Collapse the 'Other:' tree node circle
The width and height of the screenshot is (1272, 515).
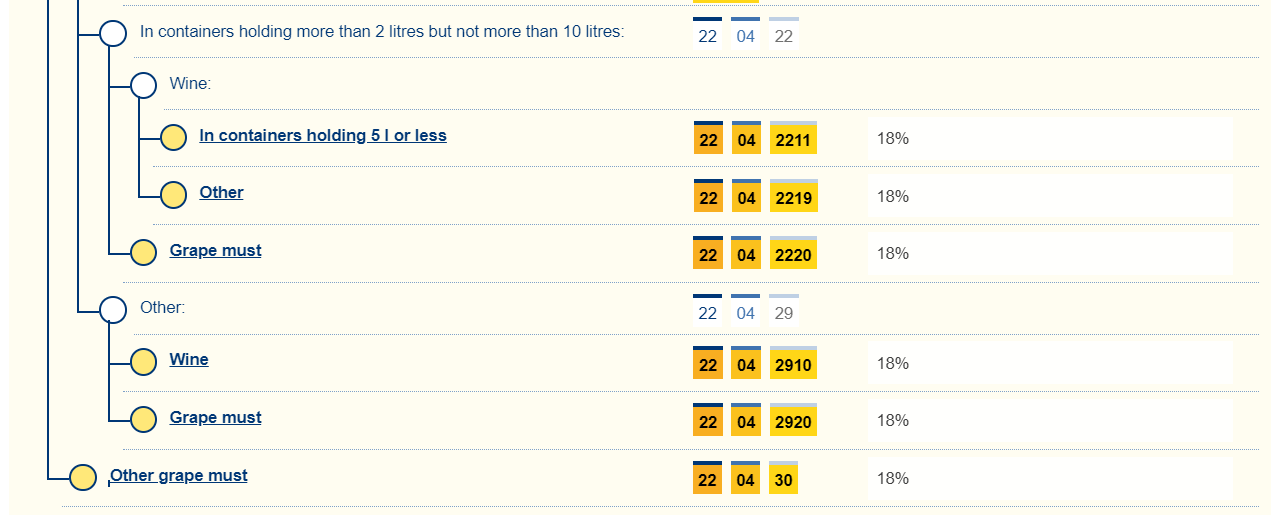click(x=114, y=310)
